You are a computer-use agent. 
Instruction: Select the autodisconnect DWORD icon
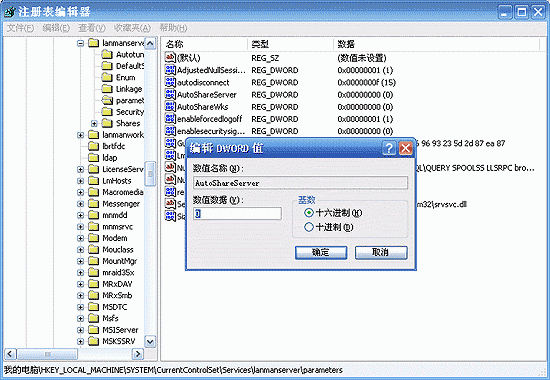pos(170,82)
